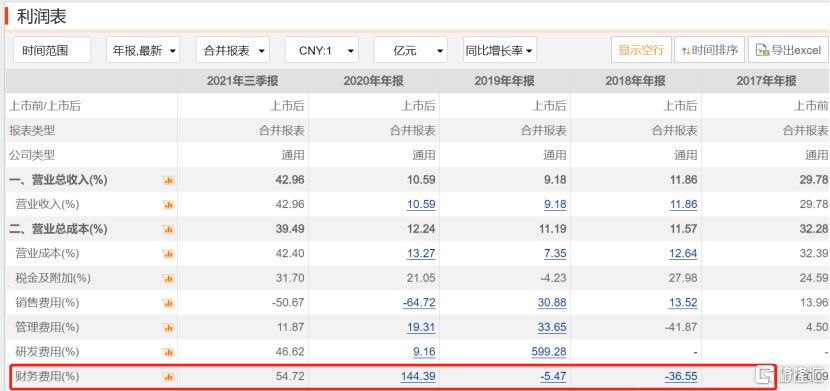Select the 公司类型 row label
The image size is (830, 391).
click(x=32, y=155)
